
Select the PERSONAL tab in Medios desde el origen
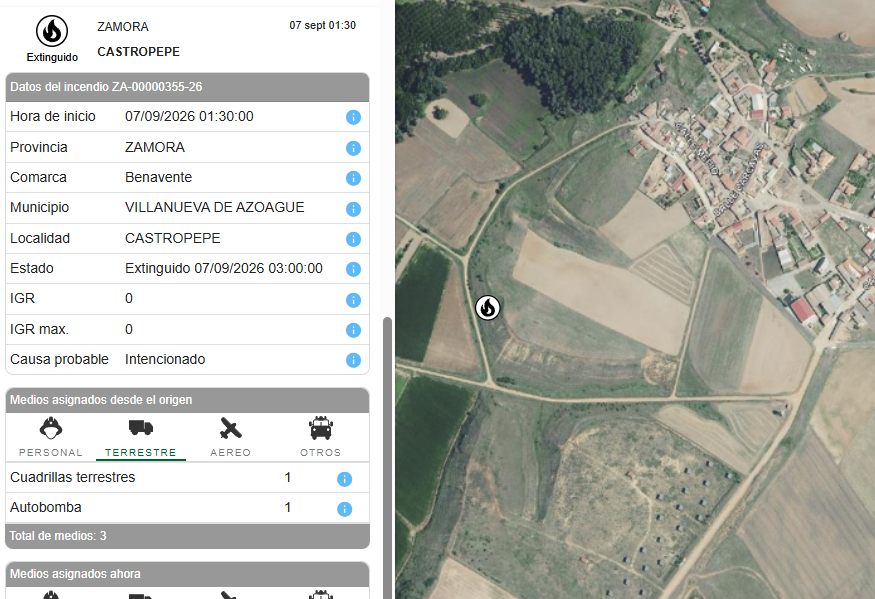click(51, 437)
